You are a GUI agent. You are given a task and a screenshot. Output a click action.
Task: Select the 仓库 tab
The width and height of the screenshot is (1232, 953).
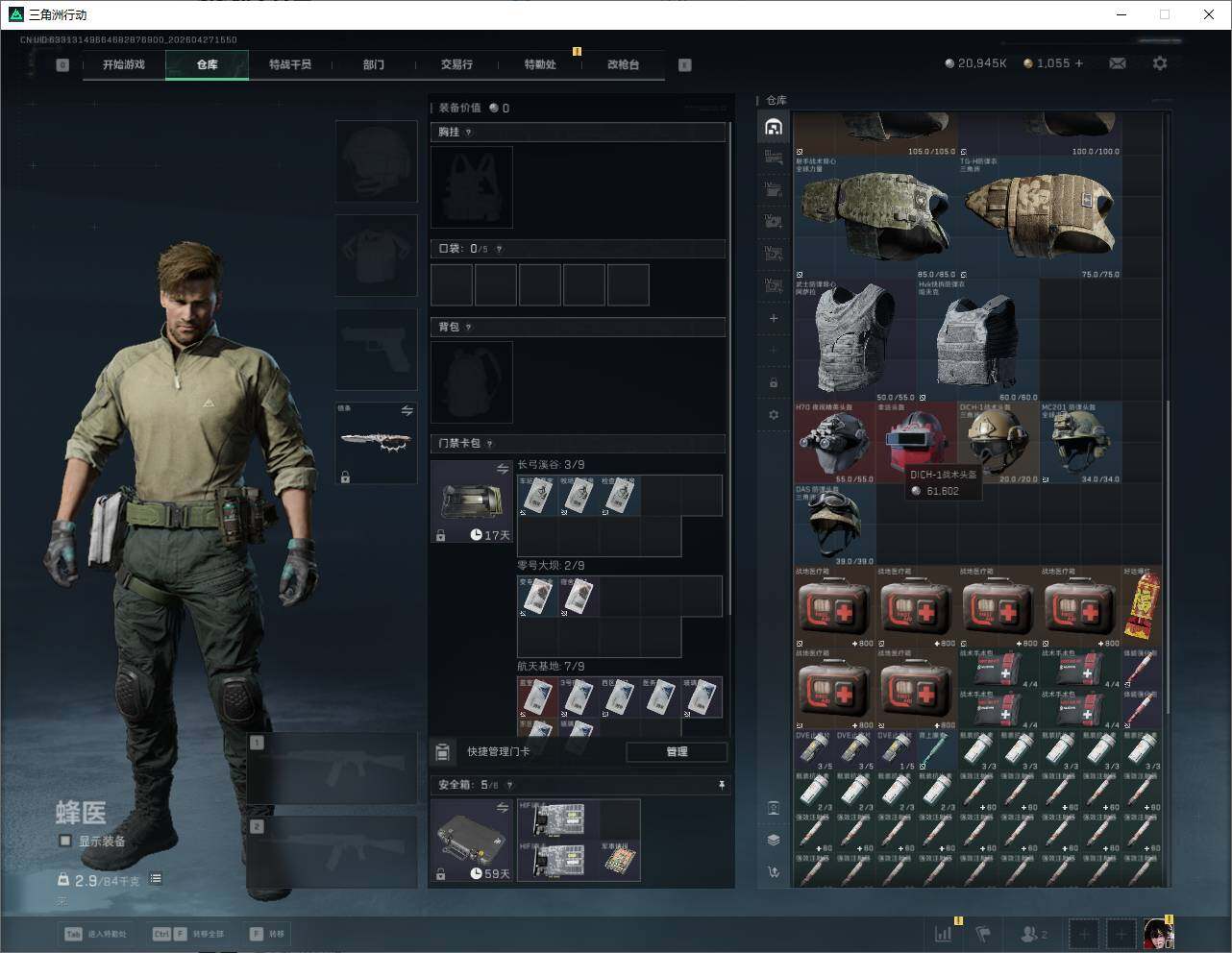click(x=208, y=64)
